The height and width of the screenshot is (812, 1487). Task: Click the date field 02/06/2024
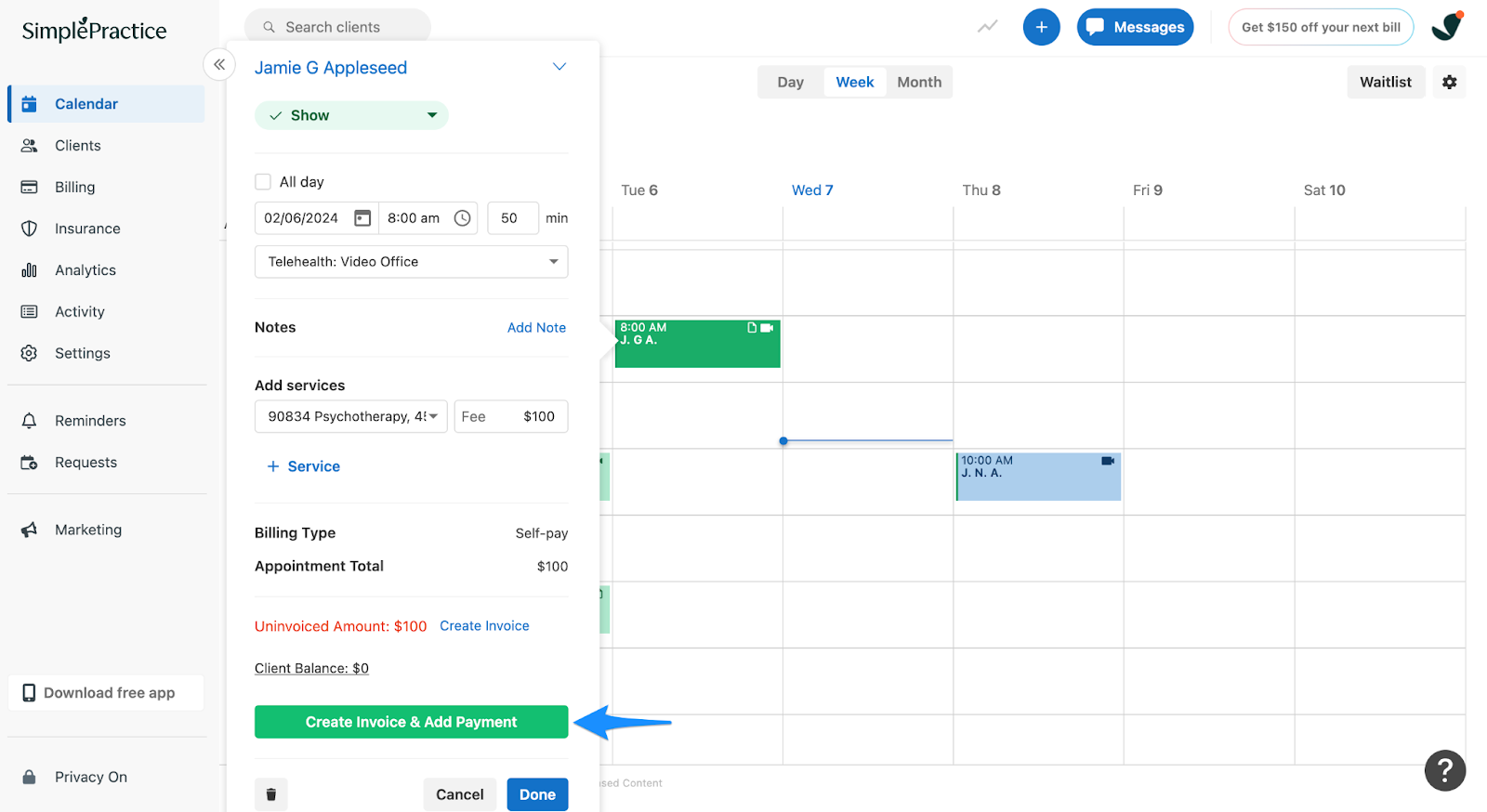point(301,218)
